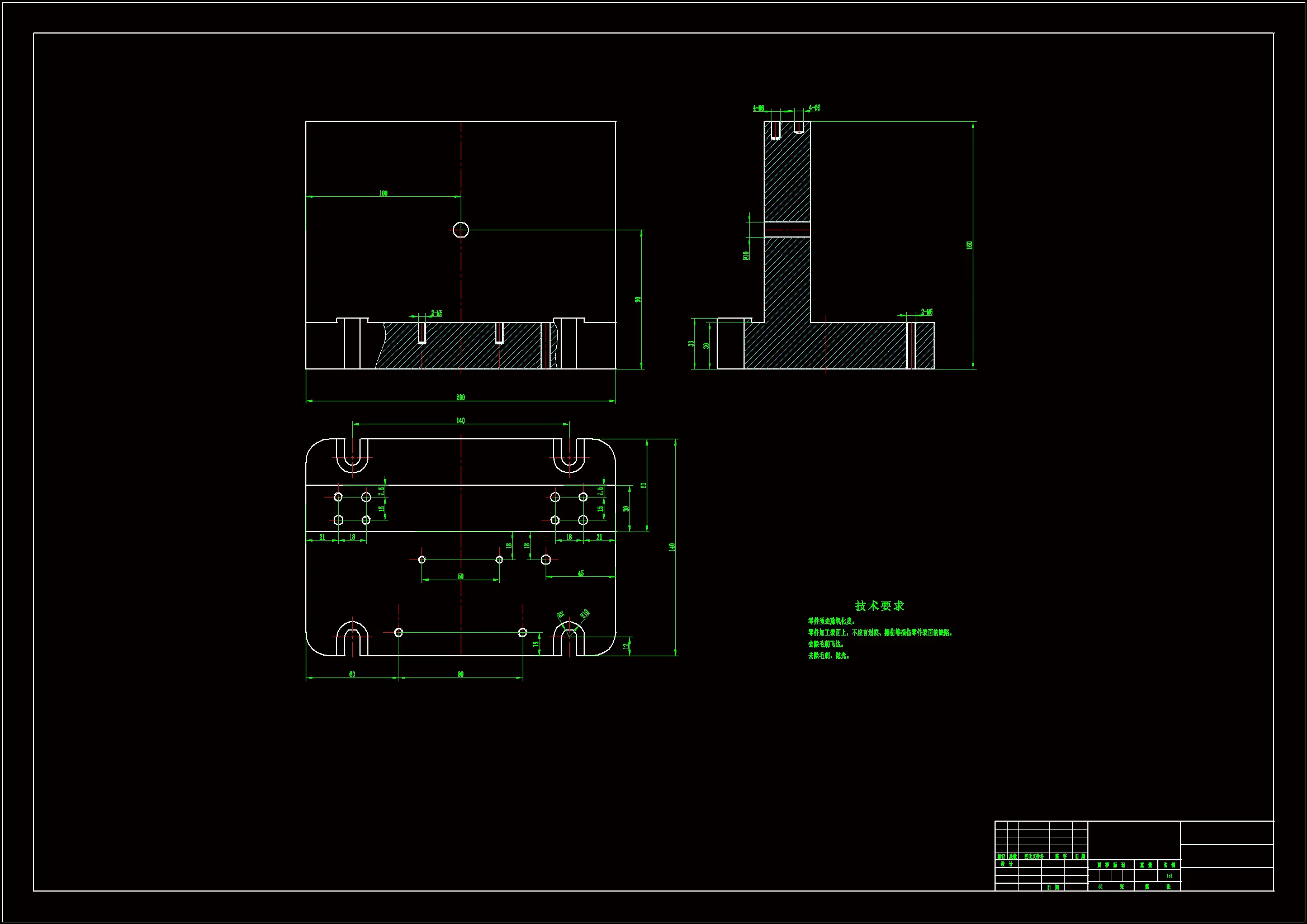This screenshot has width=1307, height=924.
Task: Click the 45 dimension text in top view
Action: [580, 574]
